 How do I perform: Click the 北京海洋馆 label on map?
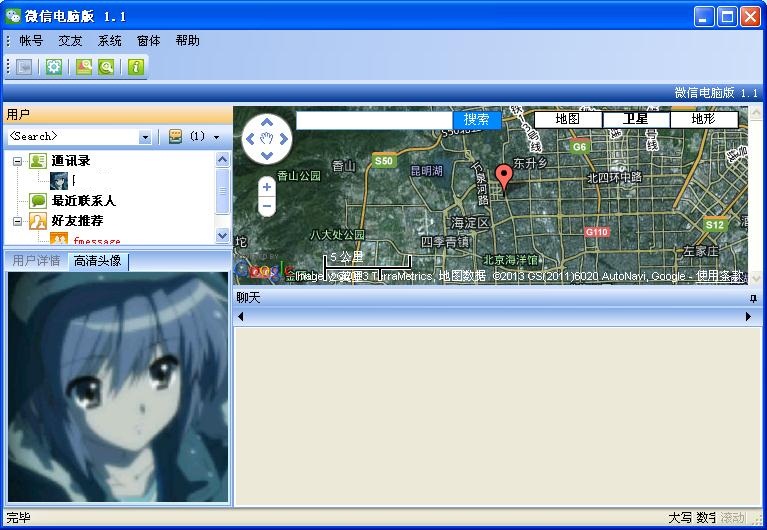coord(510,260)
